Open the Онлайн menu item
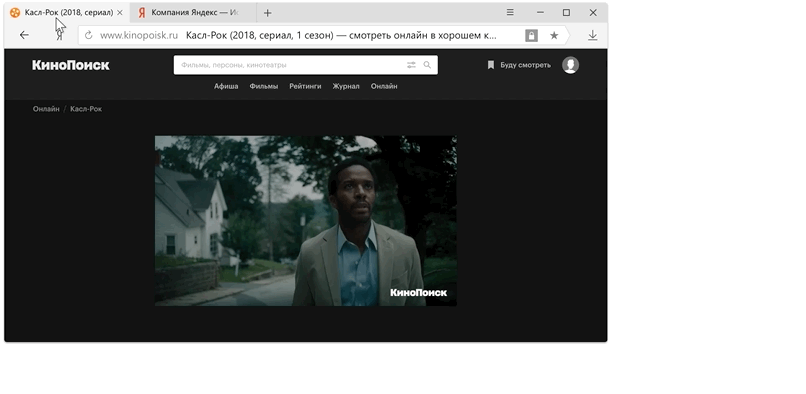The image size is (806, 394). pos(384,86)
